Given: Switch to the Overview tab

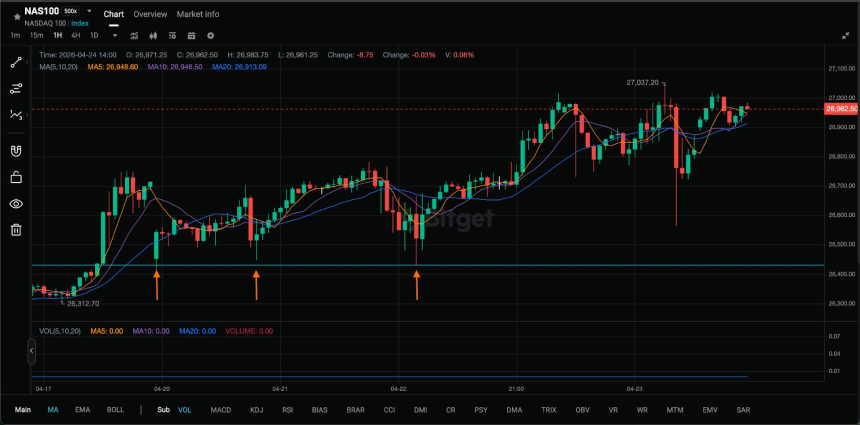Looking at the screenshot, I should pos(150,14).
